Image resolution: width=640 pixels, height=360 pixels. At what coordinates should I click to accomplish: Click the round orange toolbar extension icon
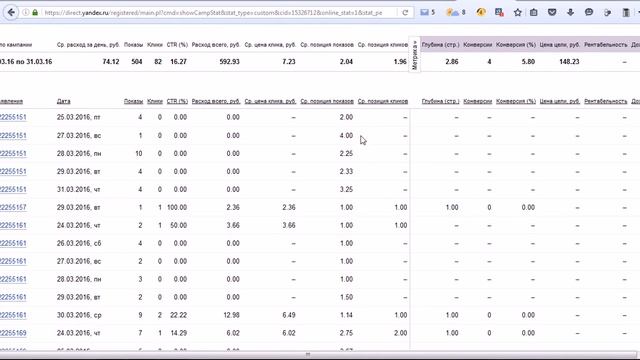481,12
